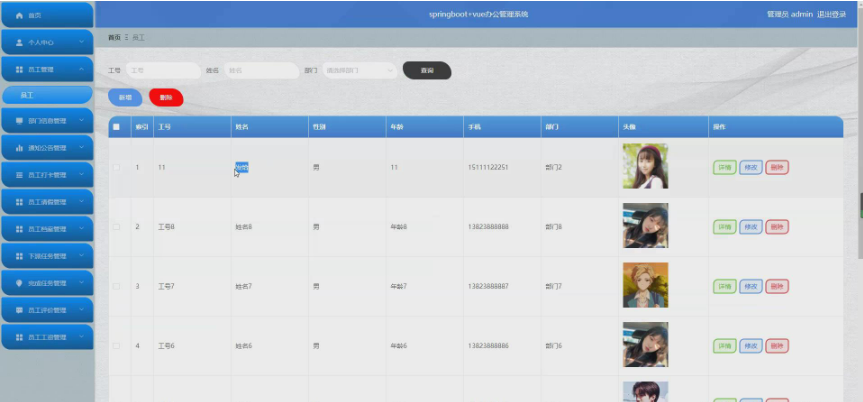Viewport: 863px width, 402px height.
Task: Focus the 姓名 search input
Action: pyautogui.click(x=261, y=70)
